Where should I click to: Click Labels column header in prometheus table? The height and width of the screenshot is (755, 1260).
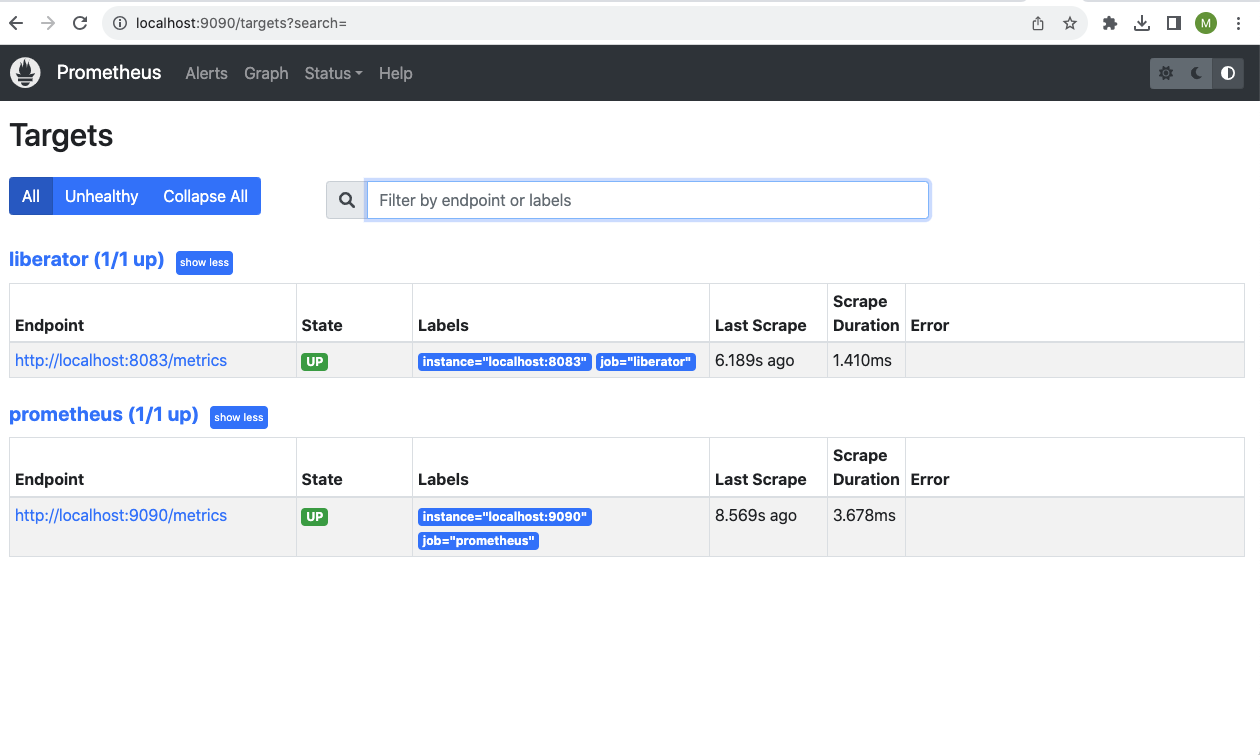(x=443, y=479)
